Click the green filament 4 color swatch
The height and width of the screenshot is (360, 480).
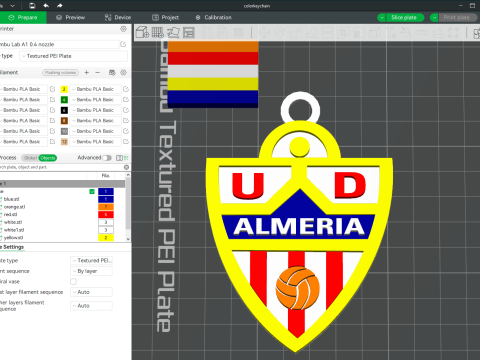point(64,100)
